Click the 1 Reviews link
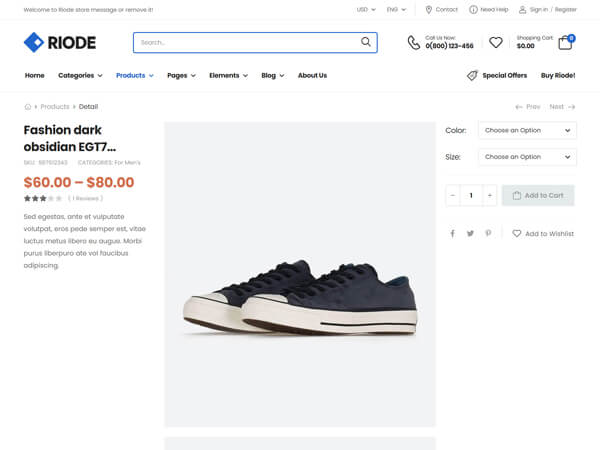Viewport: 600px width, 450px height. [x=85, y=198]
